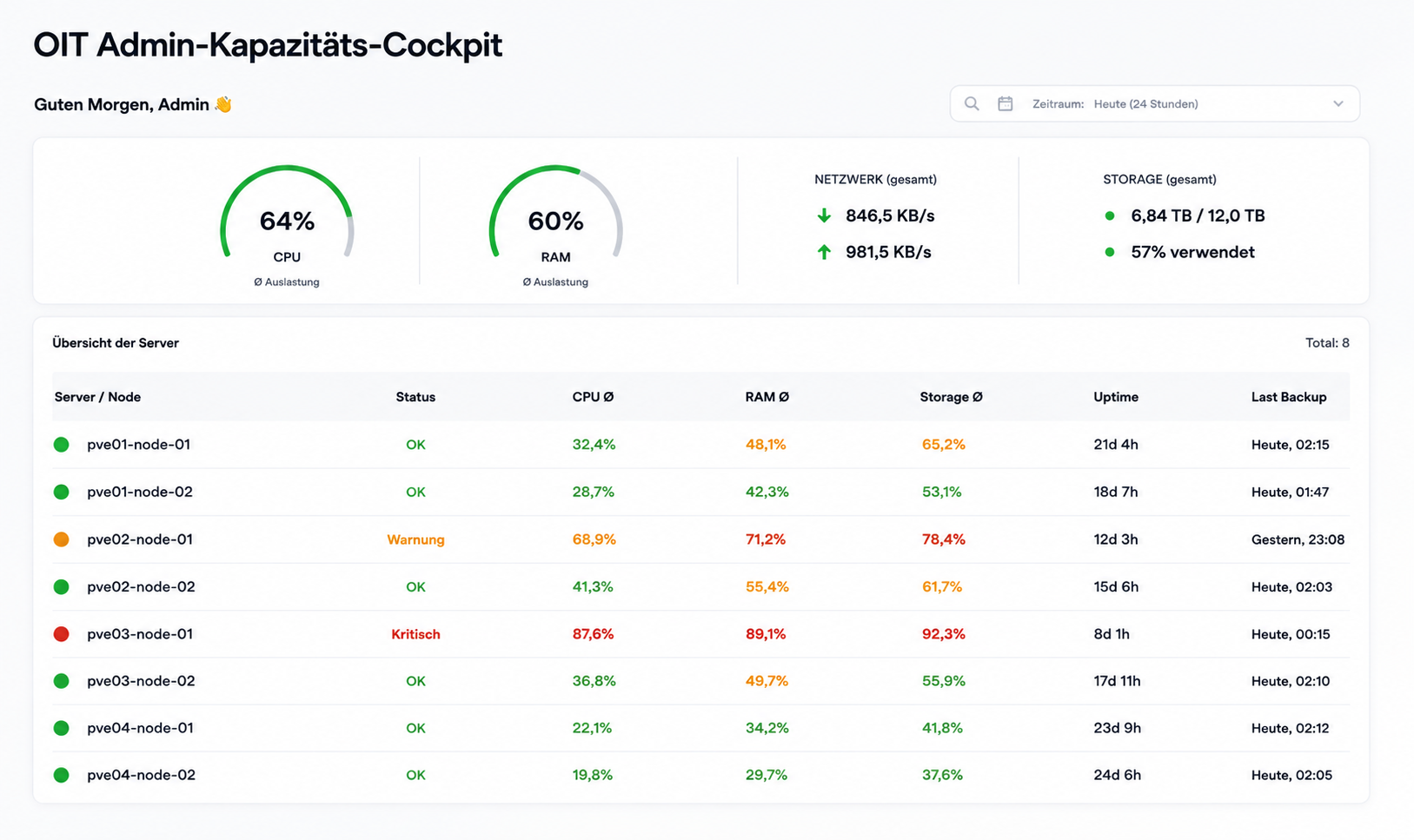Click RAM value 89,1%
Viewport: 1414px width, 840px height.
(x=766, y=634)
